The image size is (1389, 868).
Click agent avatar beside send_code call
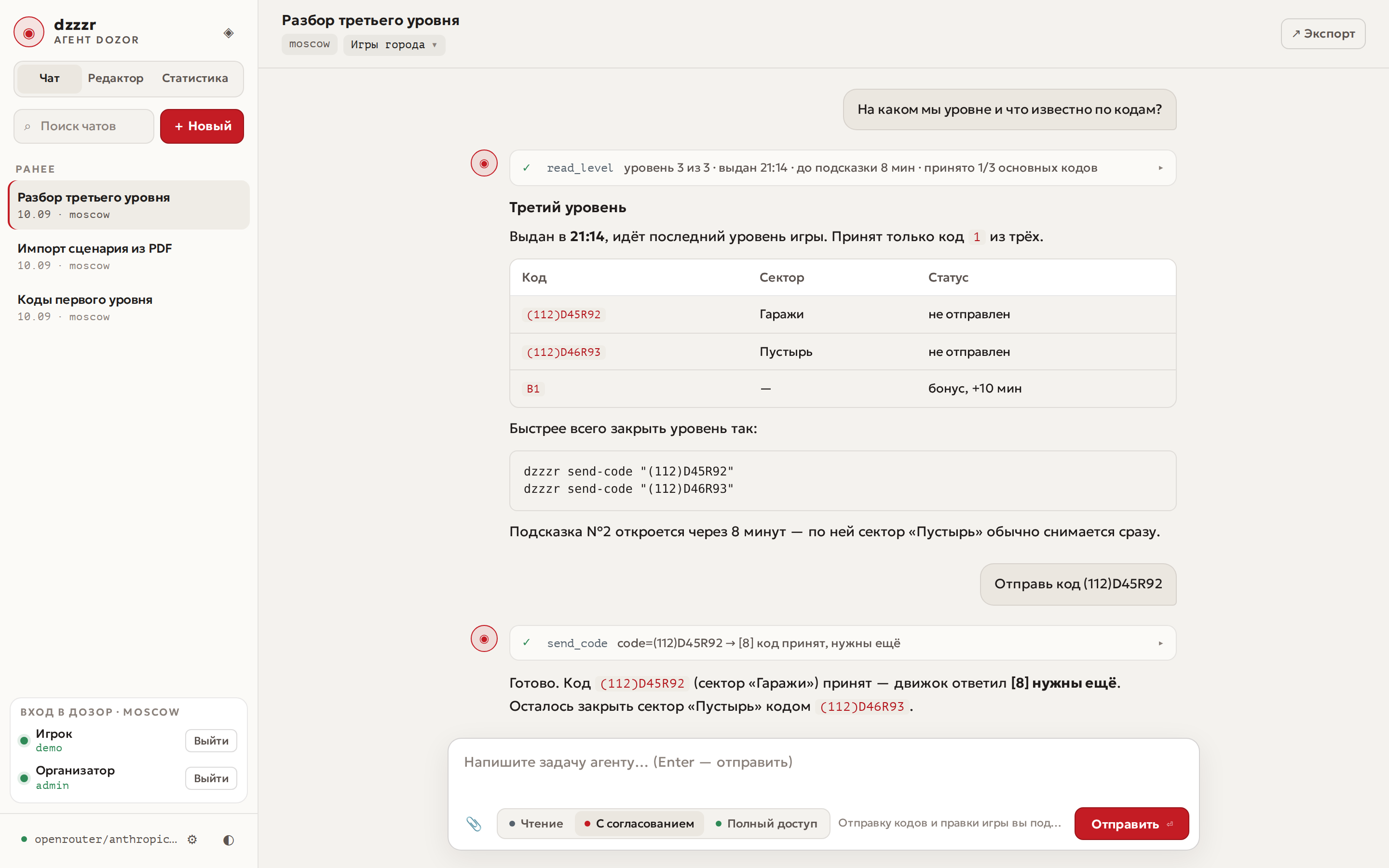pyautogui.click(x=484, y=639)
